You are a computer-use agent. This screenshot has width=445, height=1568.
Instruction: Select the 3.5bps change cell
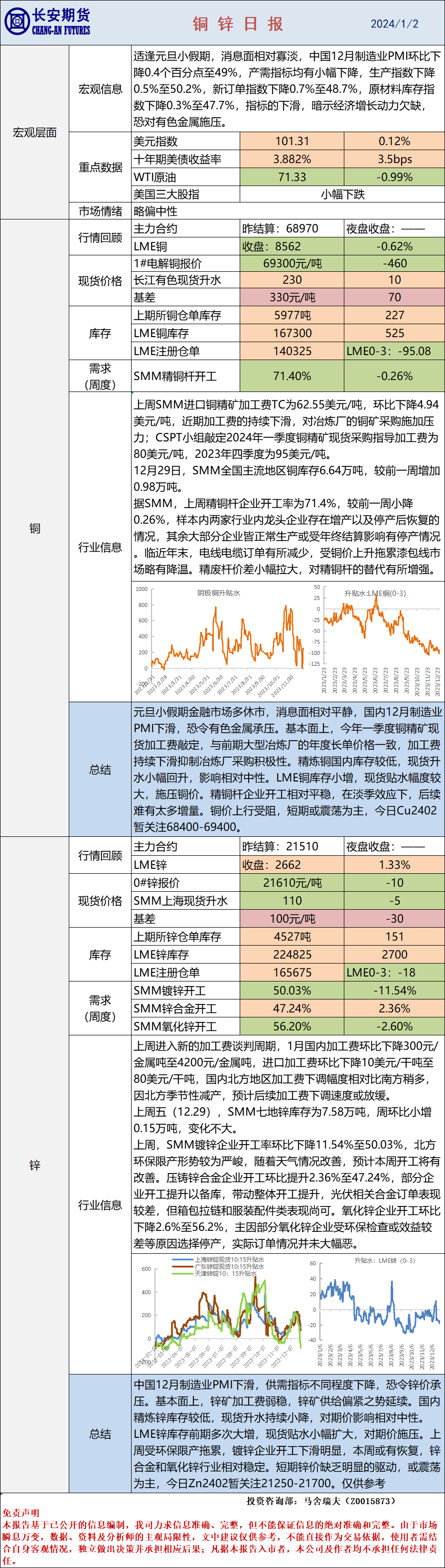[394, 159]
